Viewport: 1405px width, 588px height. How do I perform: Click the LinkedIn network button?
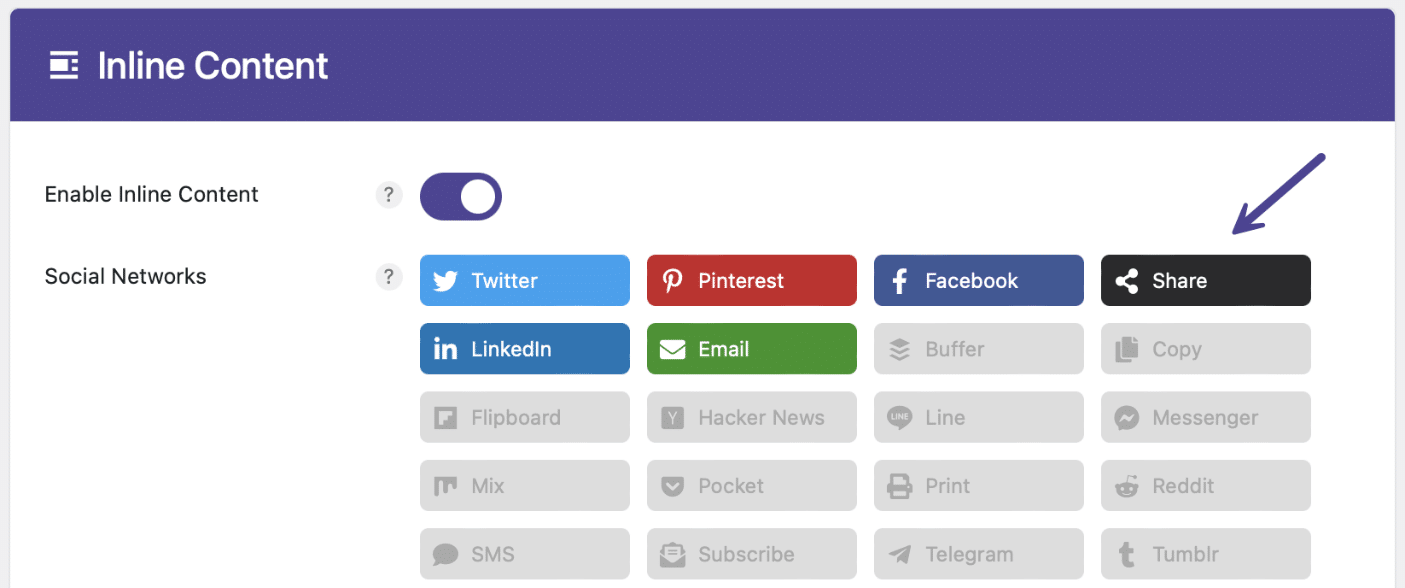[x=524, y=348]
